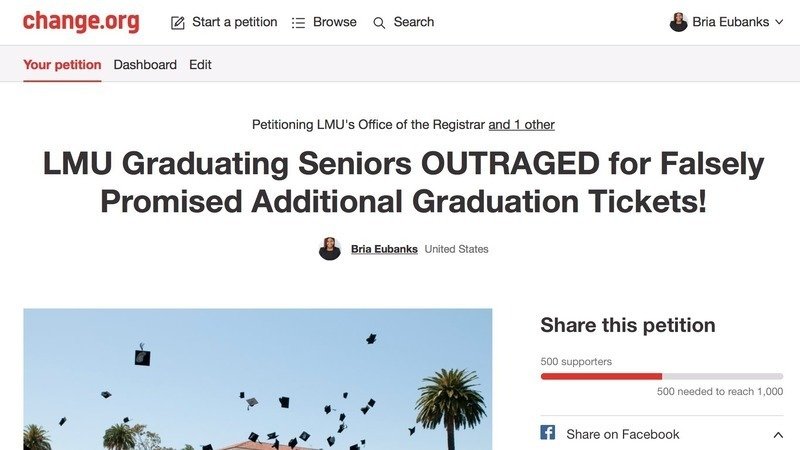Click the Browse list icon

[x=299, y=23]
